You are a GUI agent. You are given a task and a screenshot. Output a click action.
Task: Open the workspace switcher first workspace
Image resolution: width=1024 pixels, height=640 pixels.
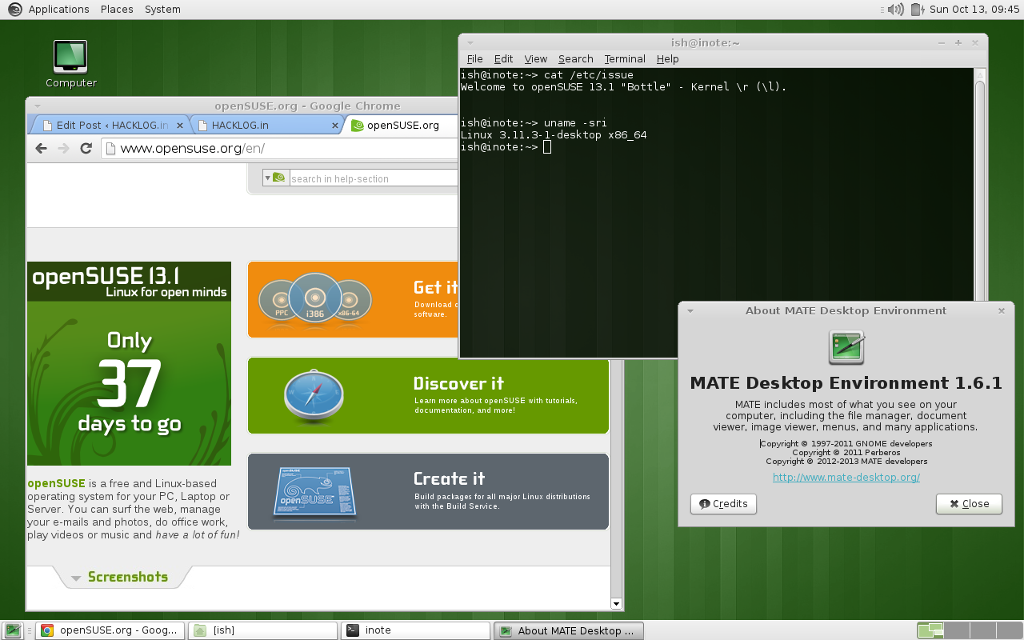[930, 630]
